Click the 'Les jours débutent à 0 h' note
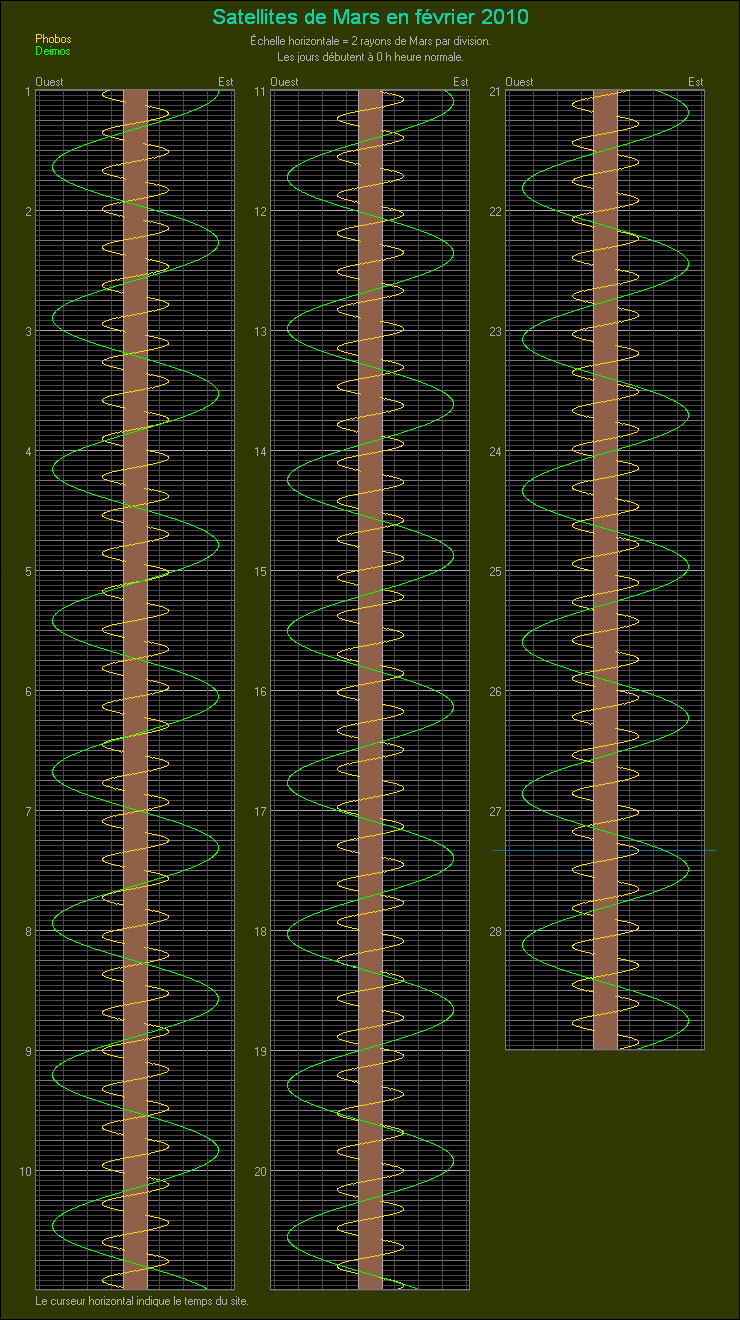 pos(370,57)
